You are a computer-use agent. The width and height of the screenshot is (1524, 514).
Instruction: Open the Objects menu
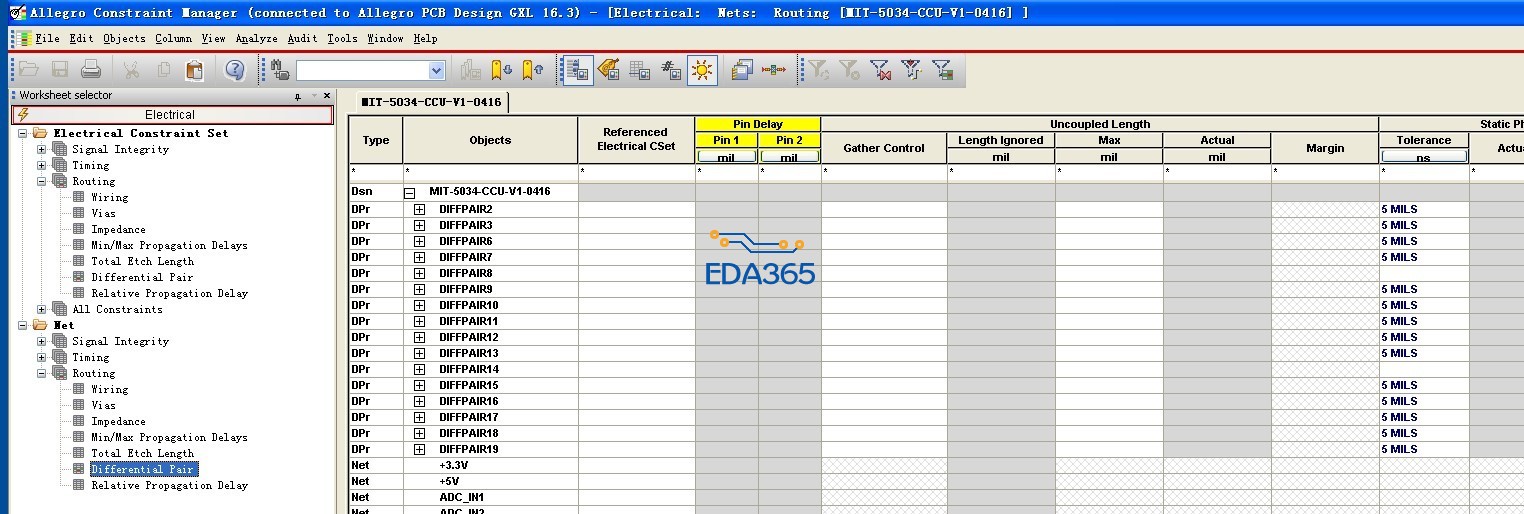coord(124,38)
